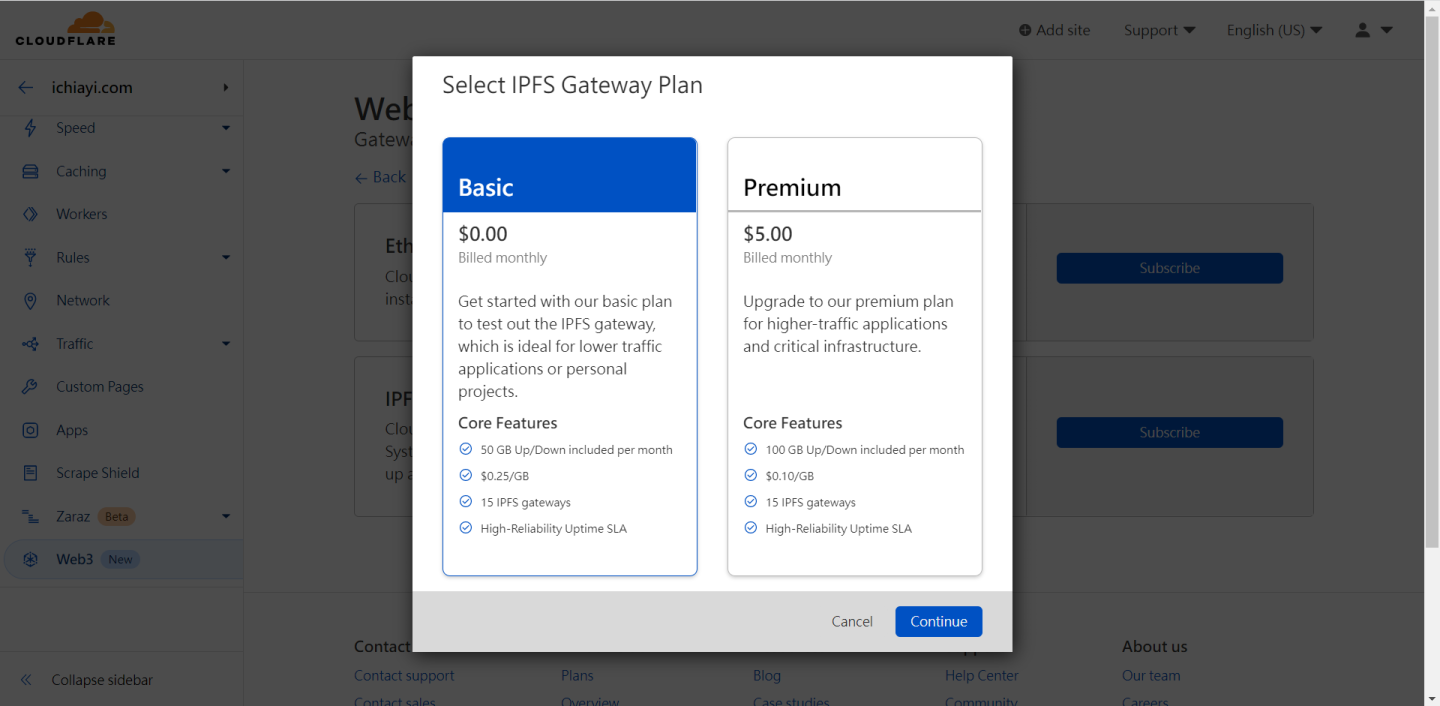Click the Scrape Shield document icon
The image size is (1440, 706).
coord(30,473)
